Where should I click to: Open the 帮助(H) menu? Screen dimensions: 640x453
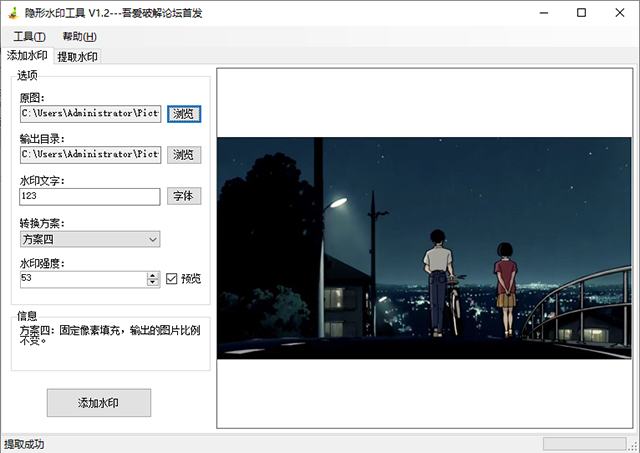[x=80, y=37]
